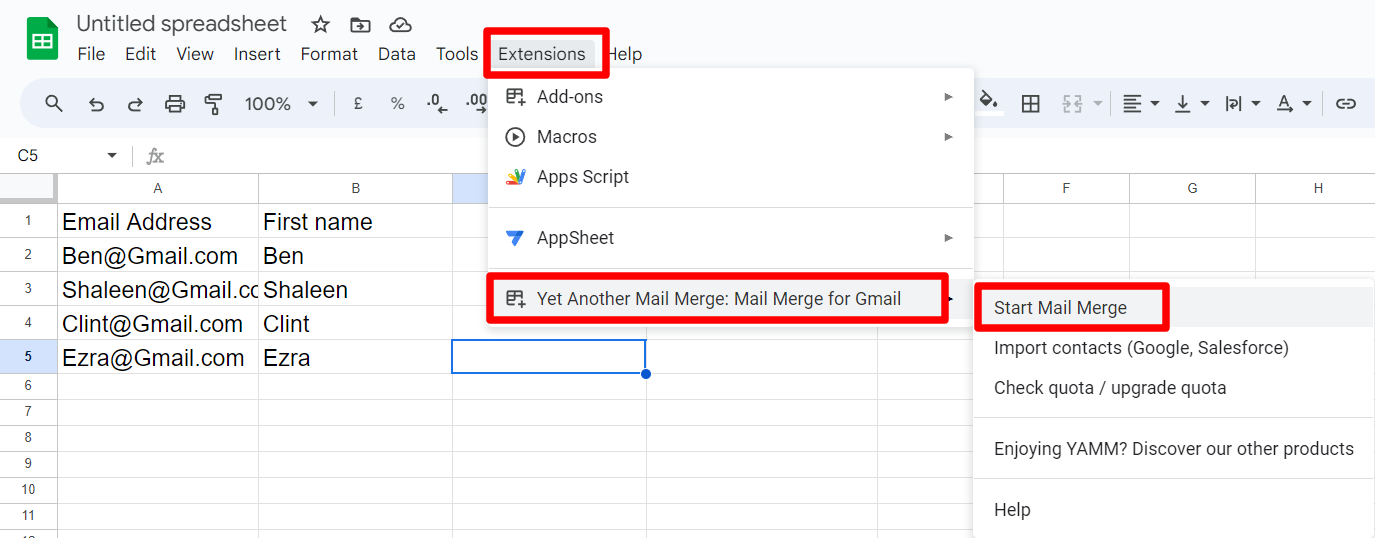Click Enjoying YAMM? Discover our other products
This screenshot has height=538, width=1375.
tap(1174, 449)
